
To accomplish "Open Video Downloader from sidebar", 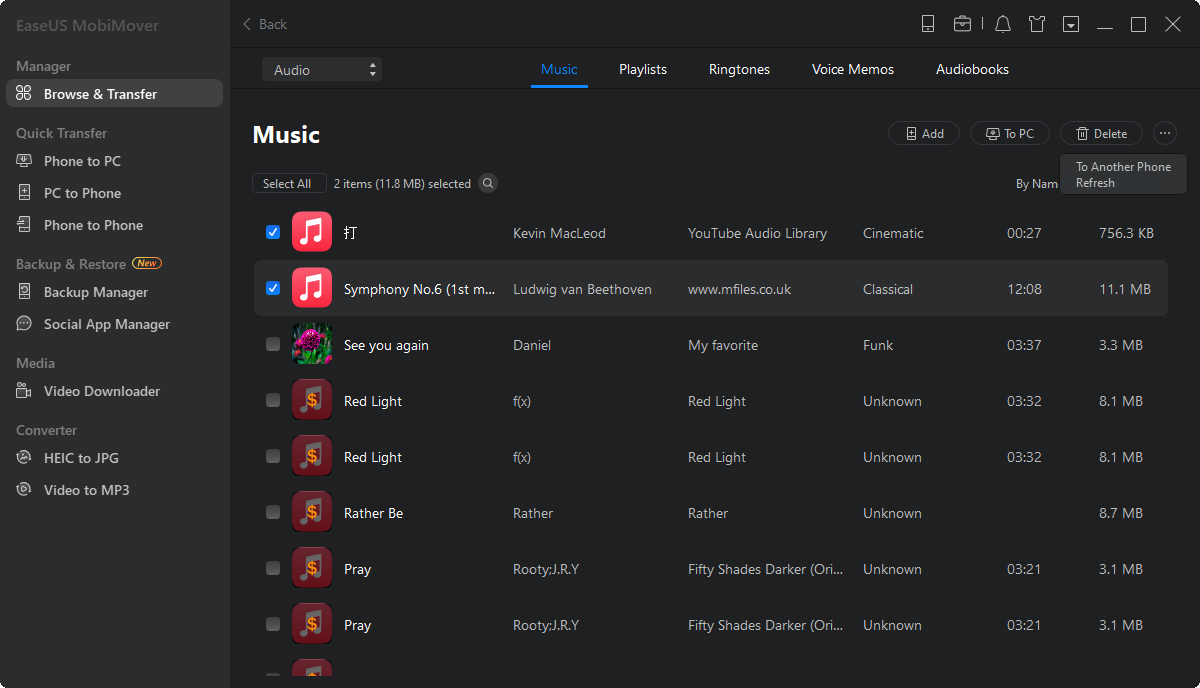I will tap(101, 391).
